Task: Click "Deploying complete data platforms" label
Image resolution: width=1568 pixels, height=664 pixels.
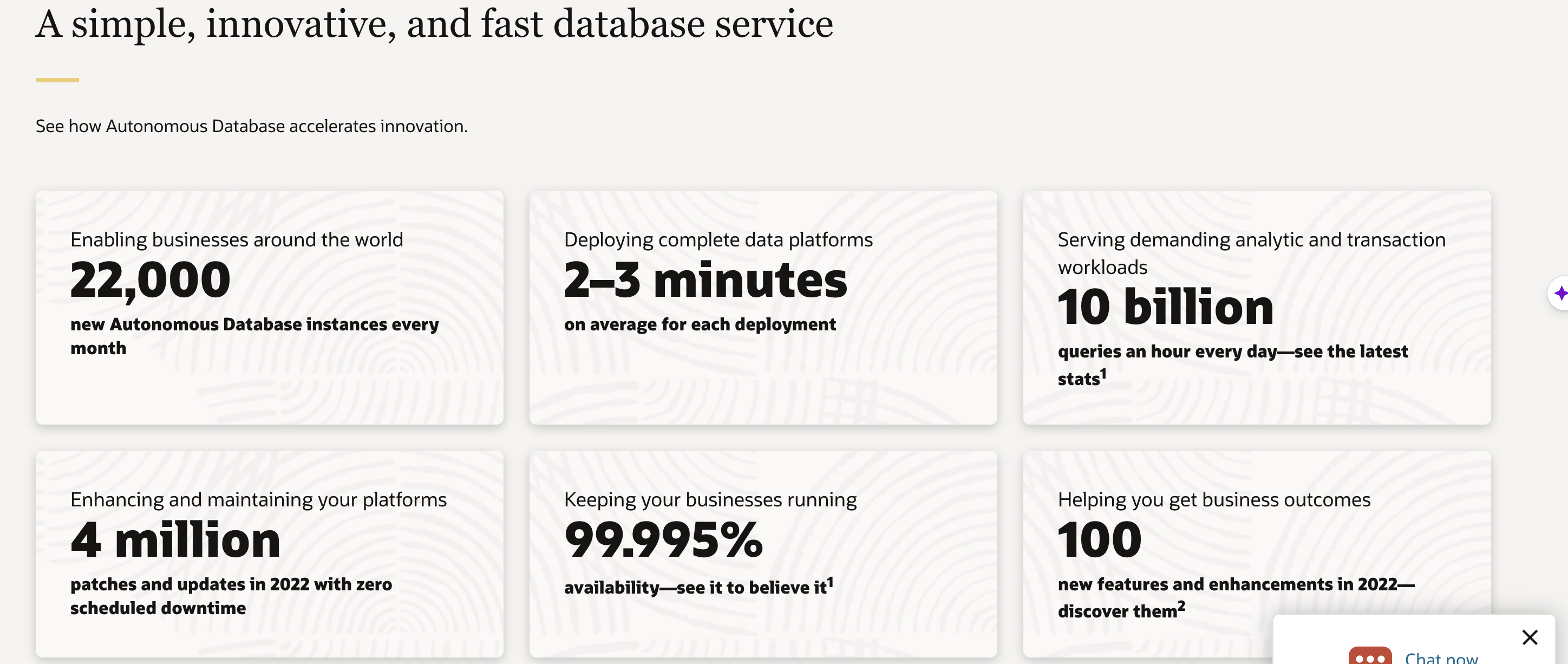Action: pyautogui.click(x=718, y=240)
